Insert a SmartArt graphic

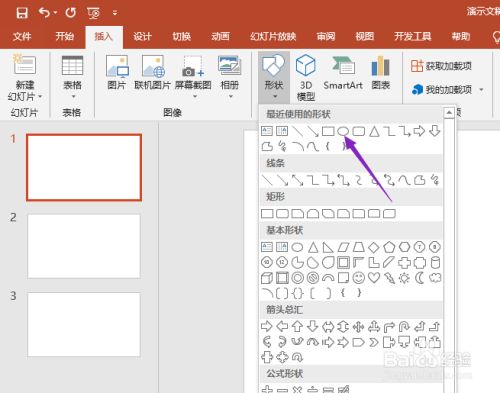click(343, 73)
